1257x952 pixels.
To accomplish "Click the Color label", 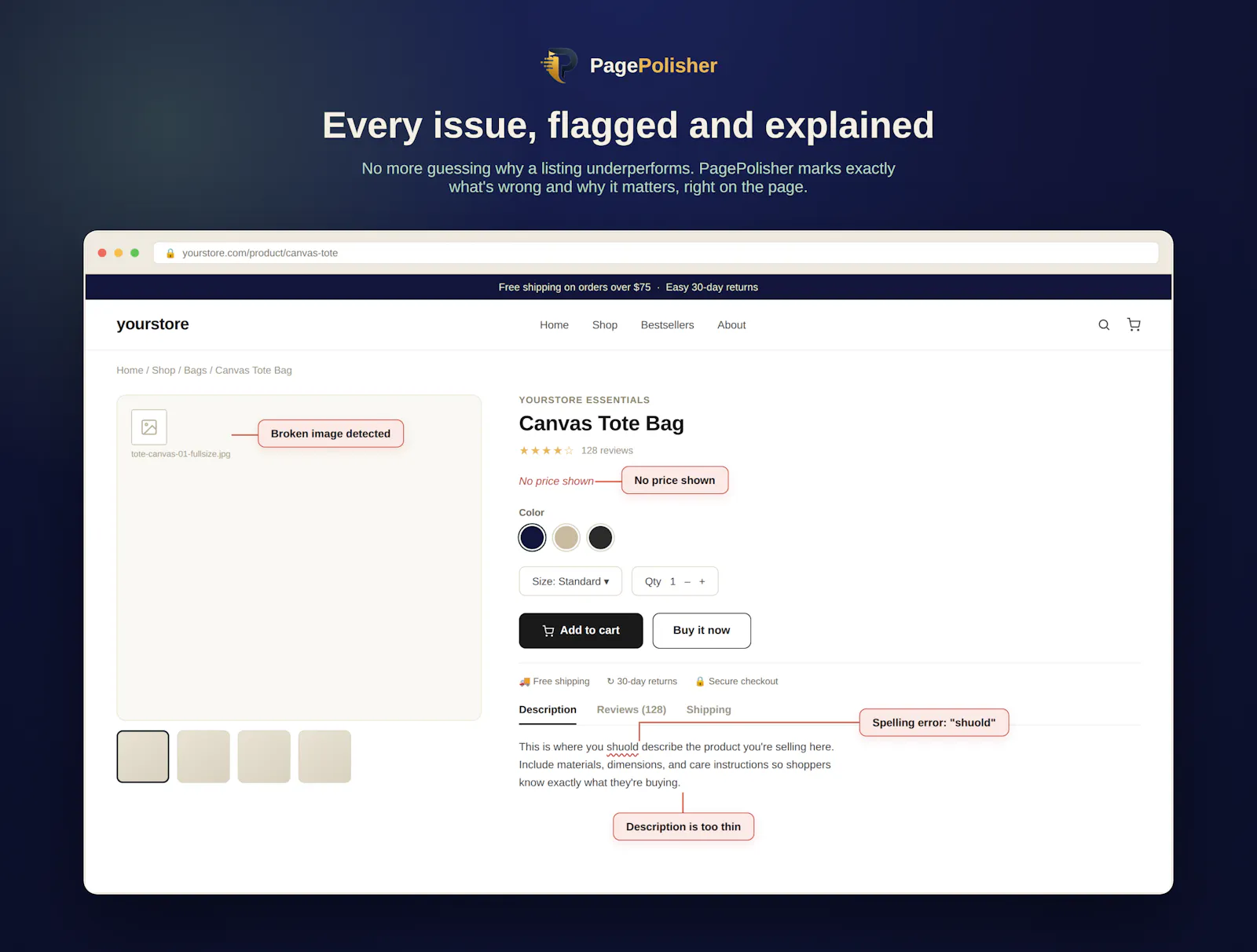I will (x=532, y=513).
